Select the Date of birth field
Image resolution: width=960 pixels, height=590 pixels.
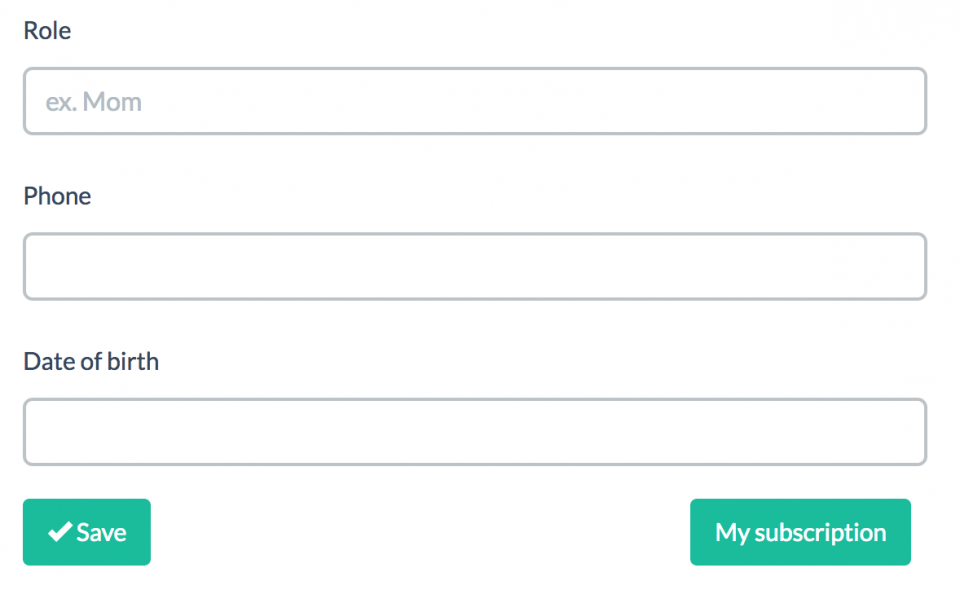tap(474, 432)
